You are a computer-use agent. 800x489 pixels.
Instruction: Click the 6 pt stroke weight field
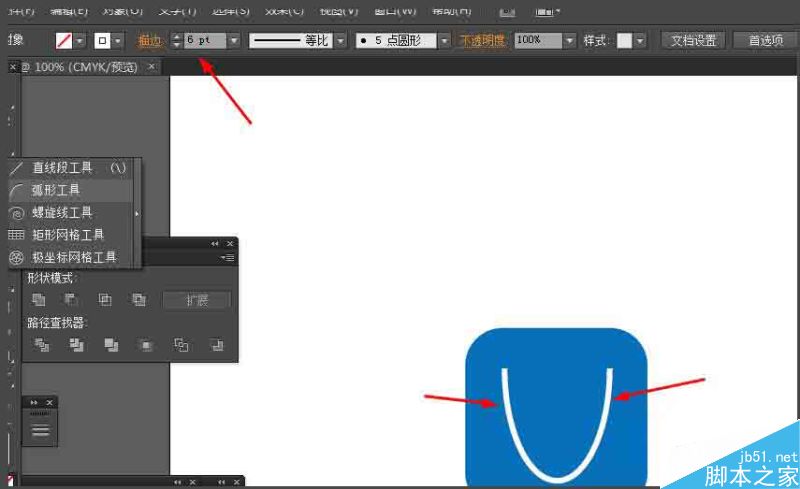(x=205, y=40)
